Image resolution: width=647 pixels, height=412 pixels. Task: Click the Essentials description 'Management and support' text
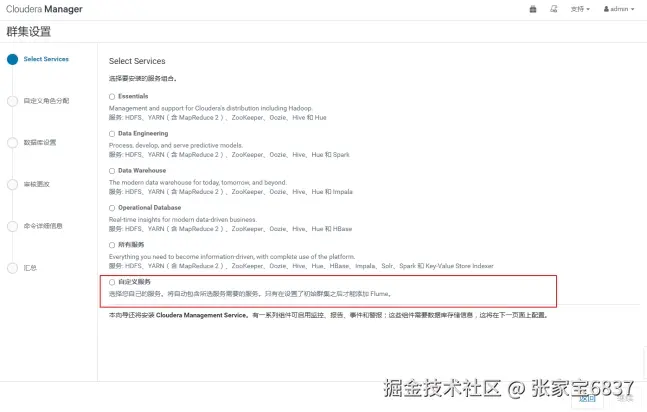[211, 108]
